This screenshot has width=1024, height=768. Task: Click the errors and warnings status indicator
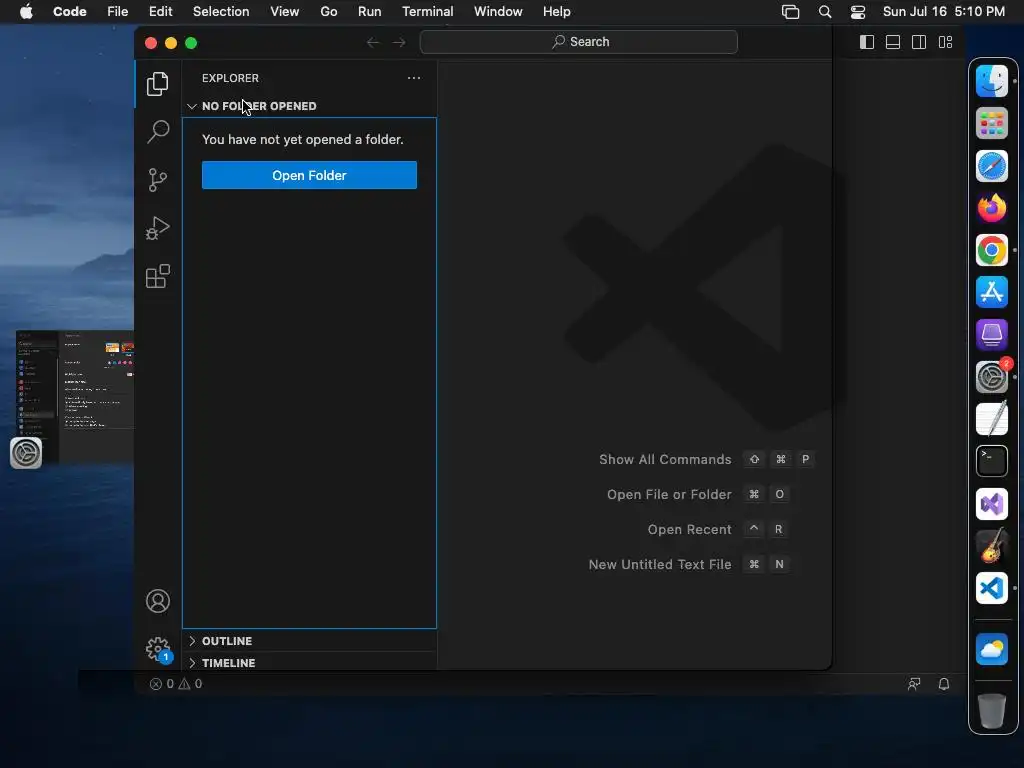click(x=176, y=684)
